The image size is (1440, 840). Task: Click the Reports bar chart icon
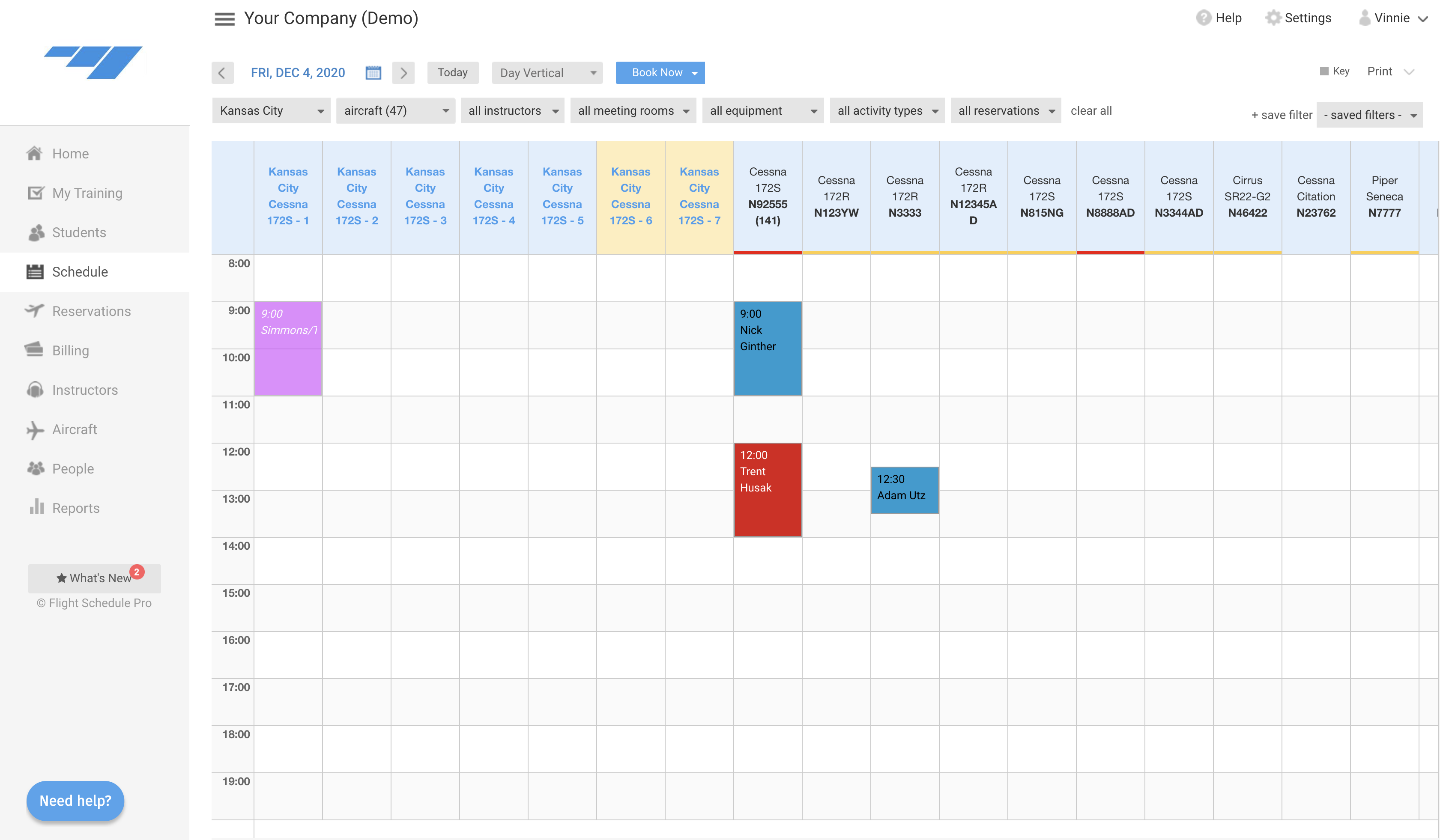(36, 506)
